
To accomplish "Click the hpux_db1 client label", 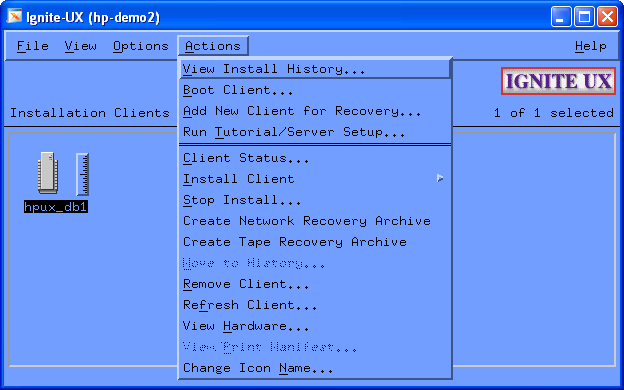I will (56, 207).
